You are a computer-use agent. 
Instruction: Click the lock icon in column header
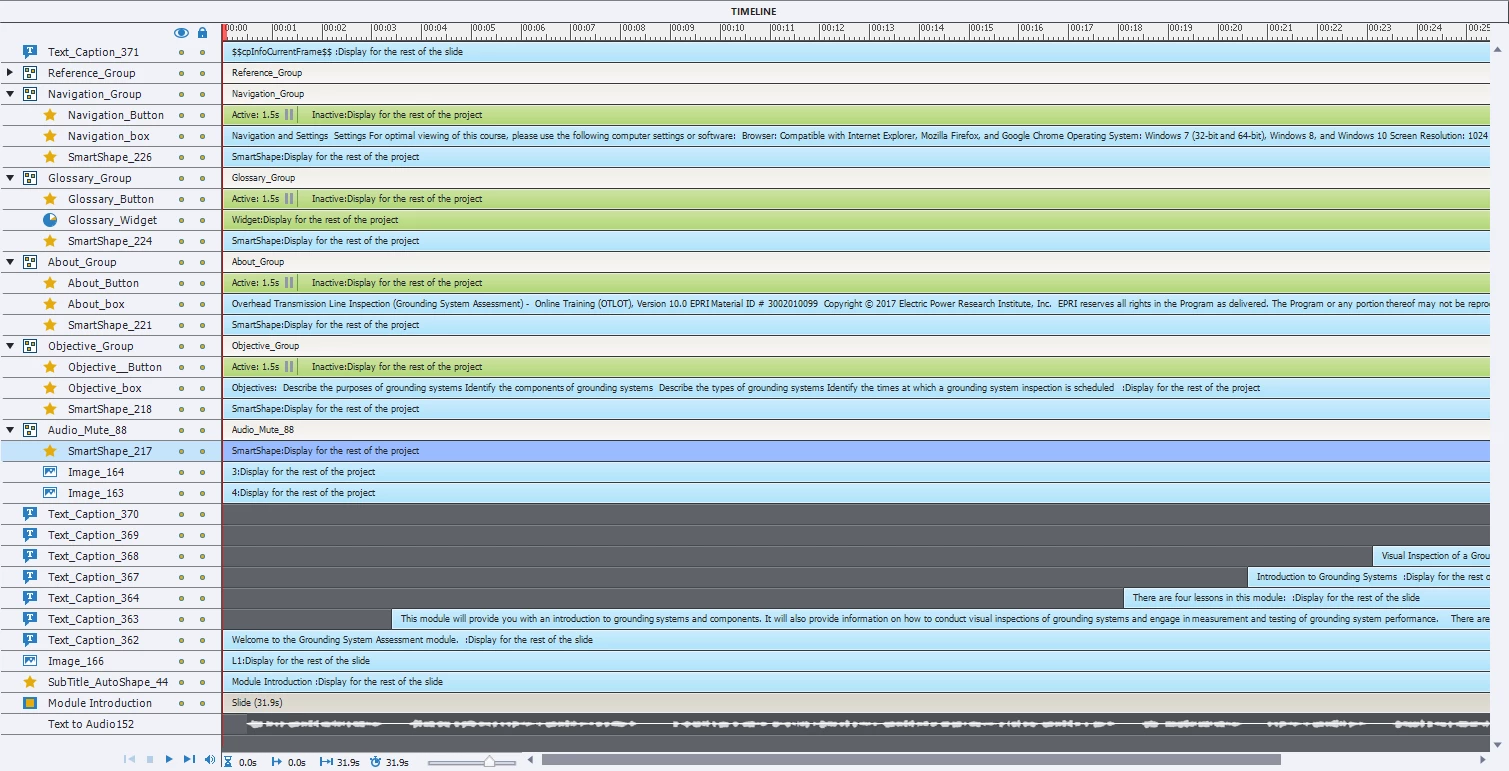(x=203, y=32)
